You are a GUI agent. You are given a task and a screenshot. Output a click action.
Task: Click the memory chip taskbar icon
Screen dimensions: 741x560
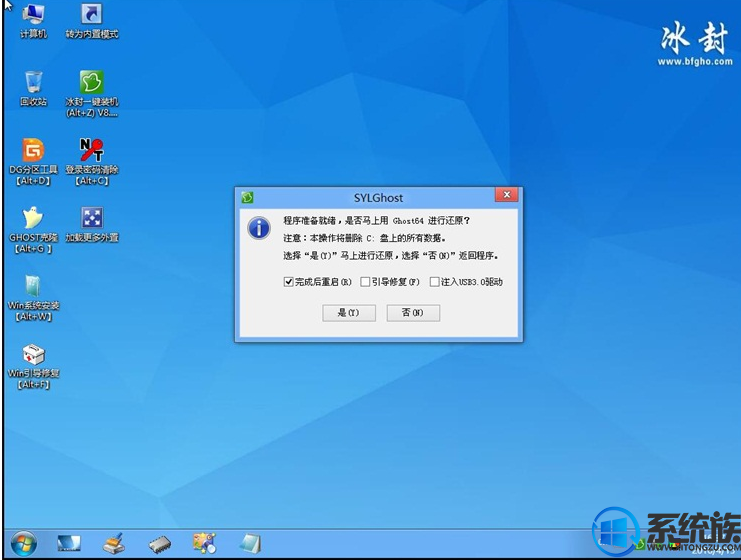click(159, 544)
